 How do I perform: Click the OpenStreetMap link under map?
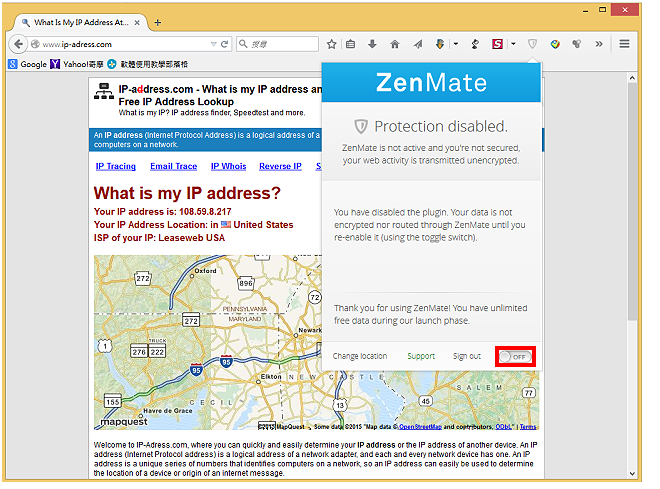pyautogui.click(x=420, y=427)
